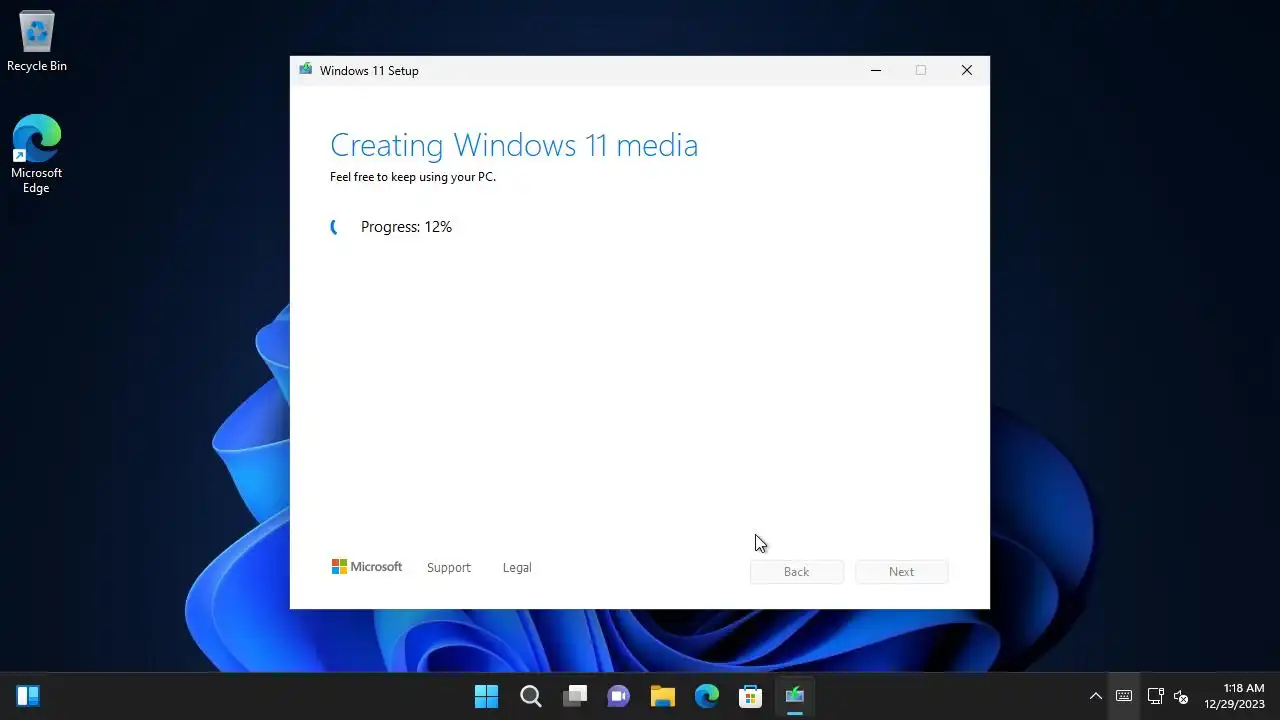
Task: Open the touch keyboard tray icon
Action: tap(1124, 696)
